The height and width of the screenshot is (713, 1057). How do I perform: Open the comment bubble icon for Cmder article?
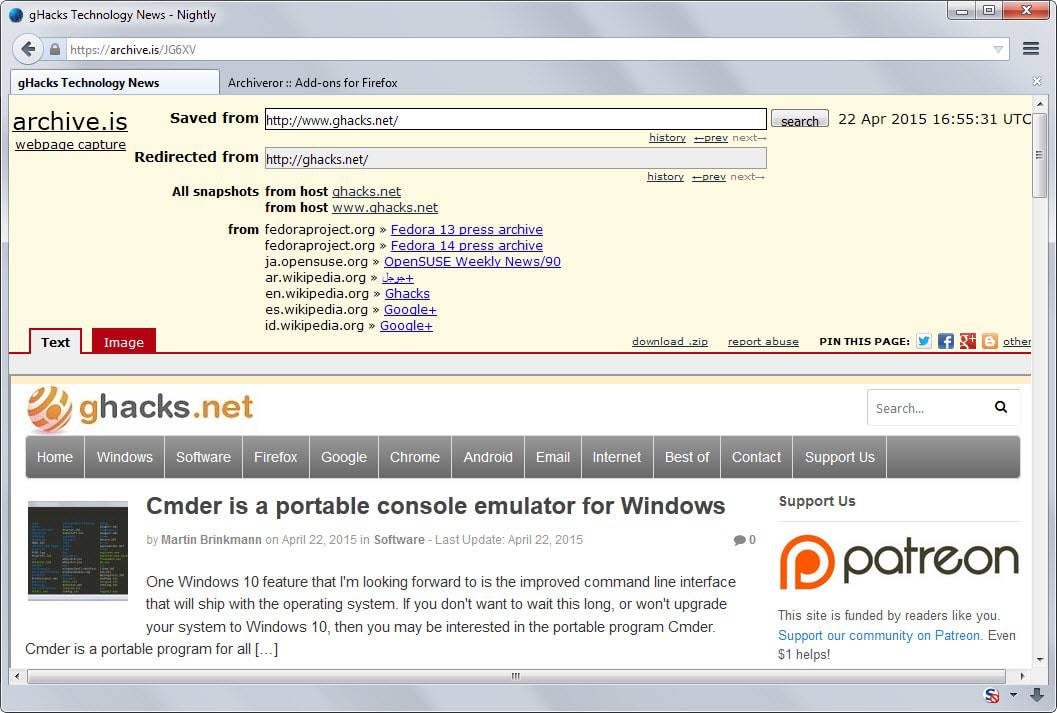coord(739,540)
